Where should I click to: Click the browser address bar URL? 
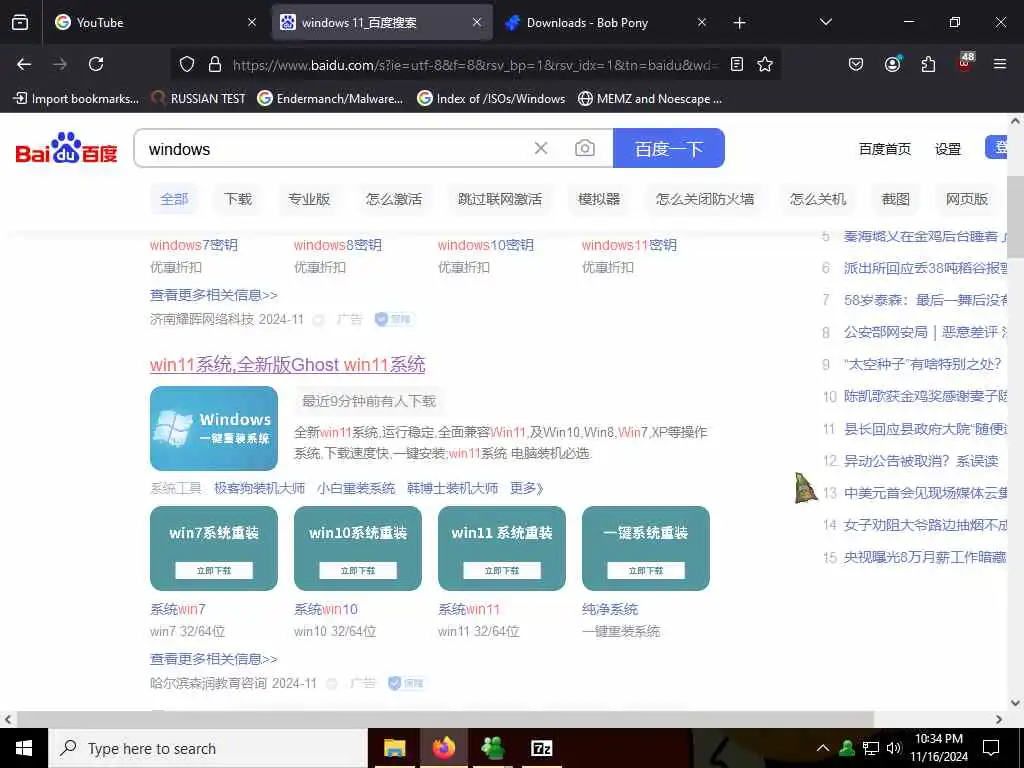(x=475, y=64)
